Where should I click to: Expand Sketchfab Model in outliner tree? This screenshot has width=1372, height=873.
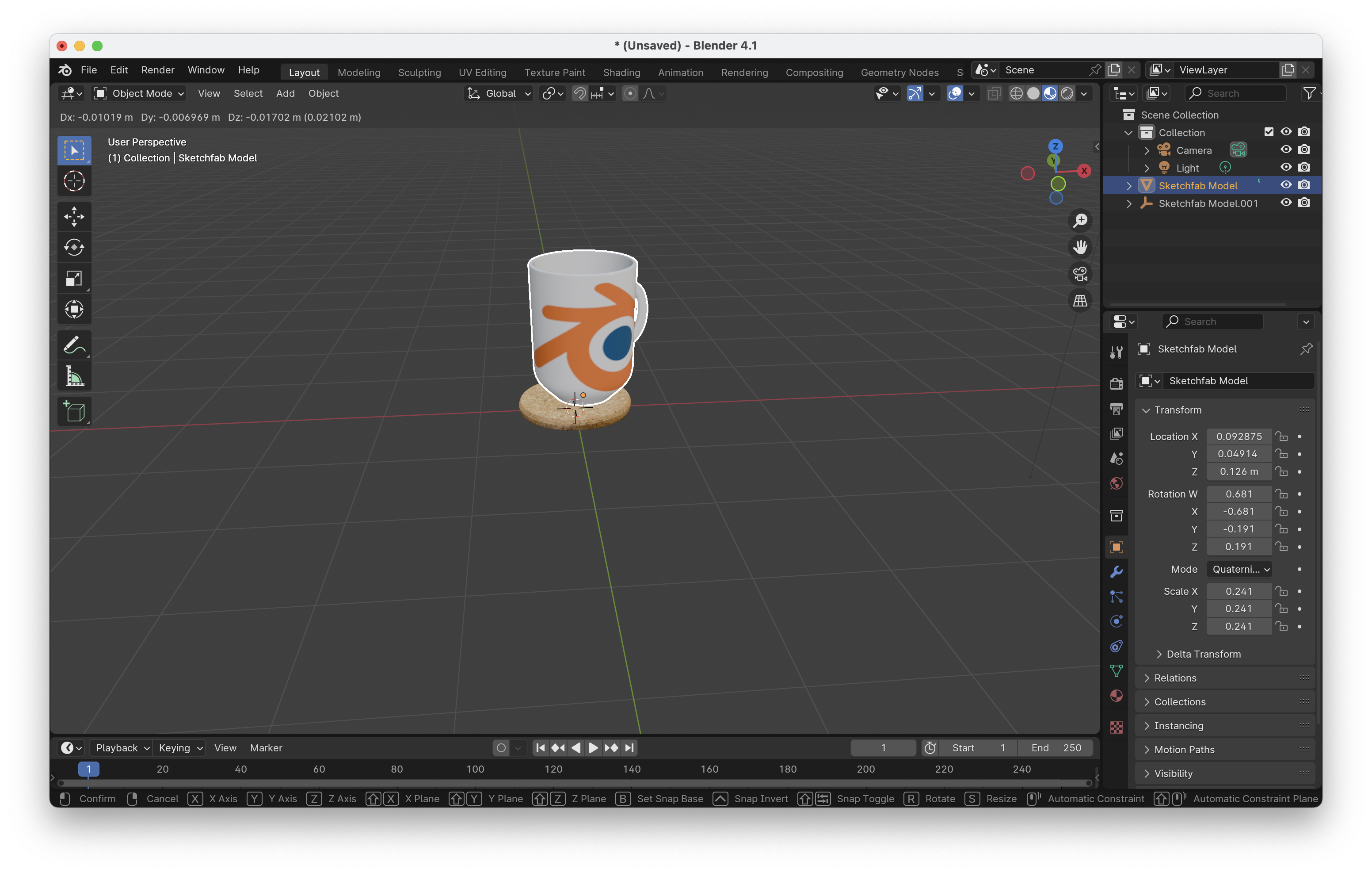(x=1129, y=186)
